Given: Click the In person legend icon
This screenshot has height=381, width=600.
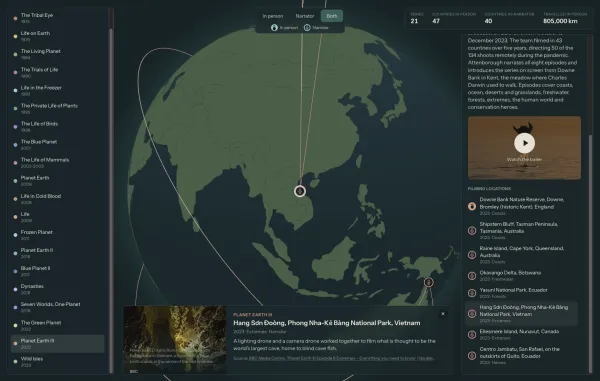Looking at the screenshot, I should pyautogui.click(x=274, y=28).
